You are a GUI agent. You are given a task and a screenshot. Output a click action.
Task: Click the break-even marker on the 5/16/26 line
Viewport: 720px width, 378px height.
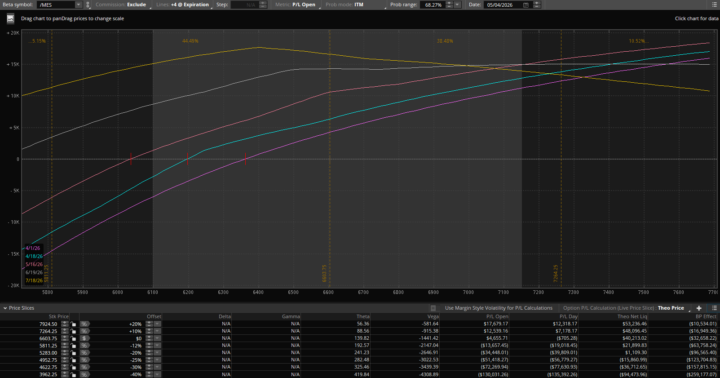[131, 159]
